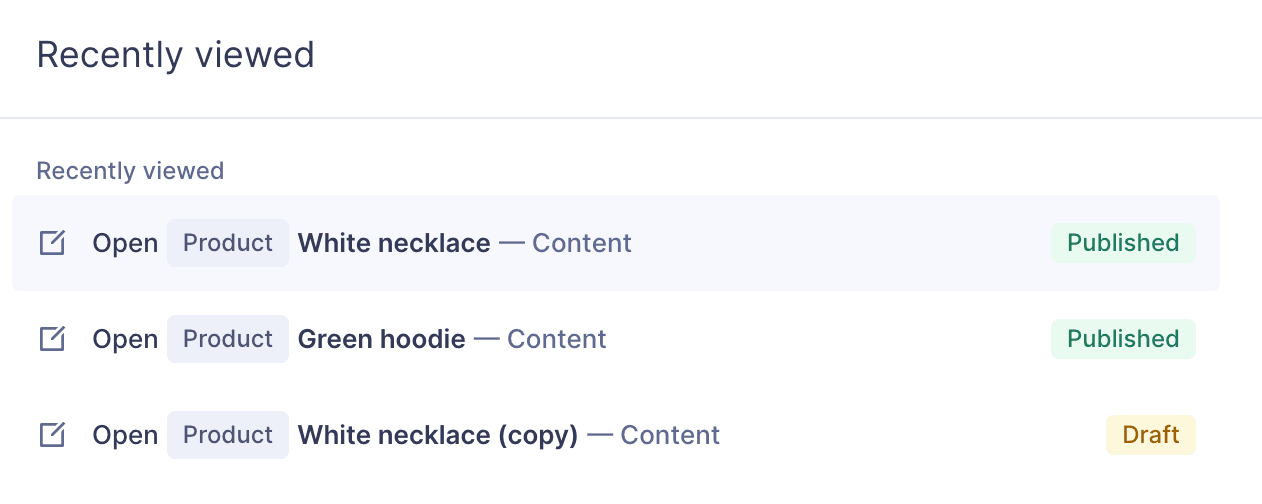The image size is (1262, 504).
Task: Click Published badge for Green hoodie
Action: tap(1123, 339)
